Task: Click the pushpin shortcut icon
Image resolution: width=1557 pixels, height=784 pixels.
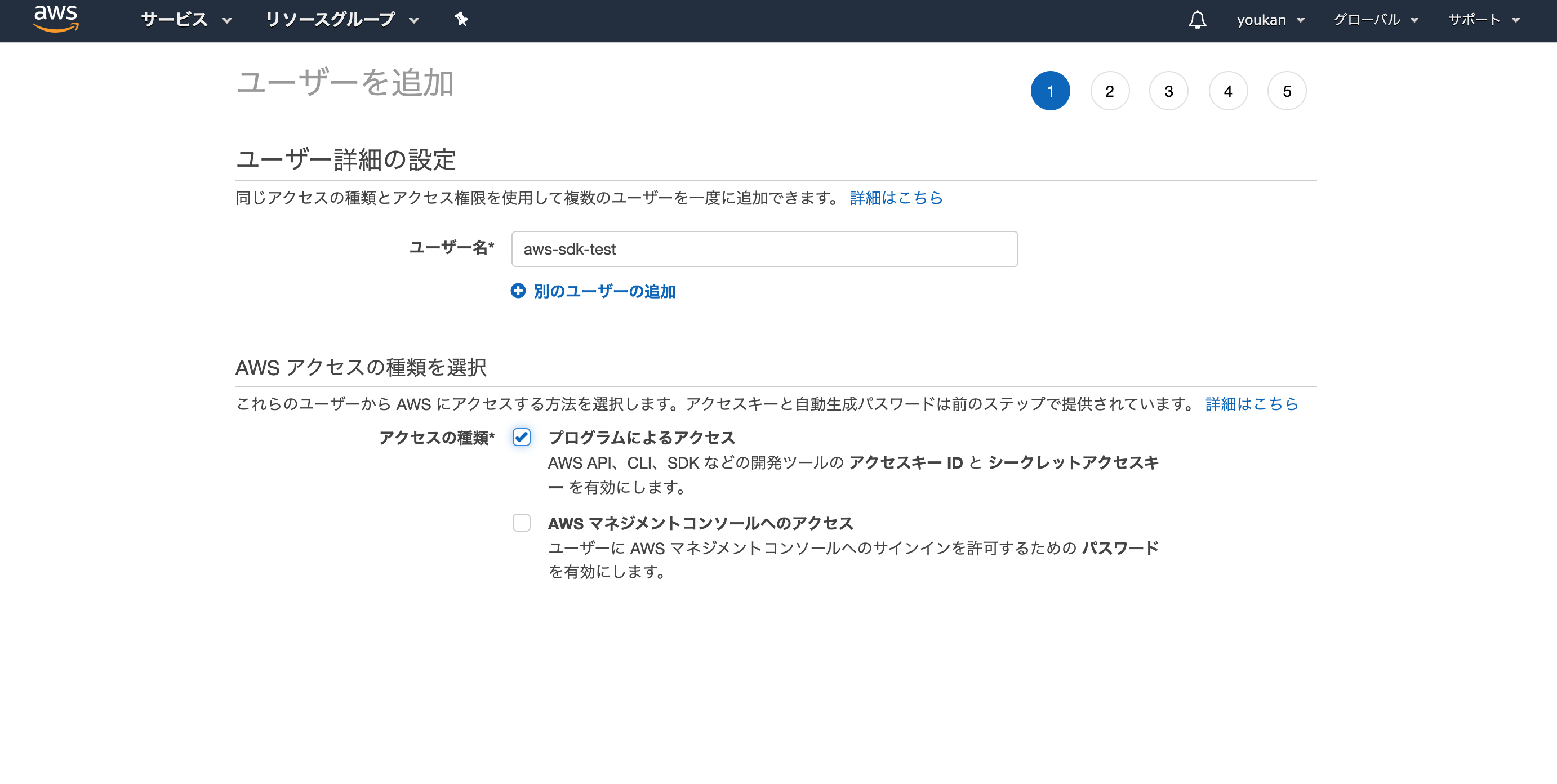Action: pos(462,19)
